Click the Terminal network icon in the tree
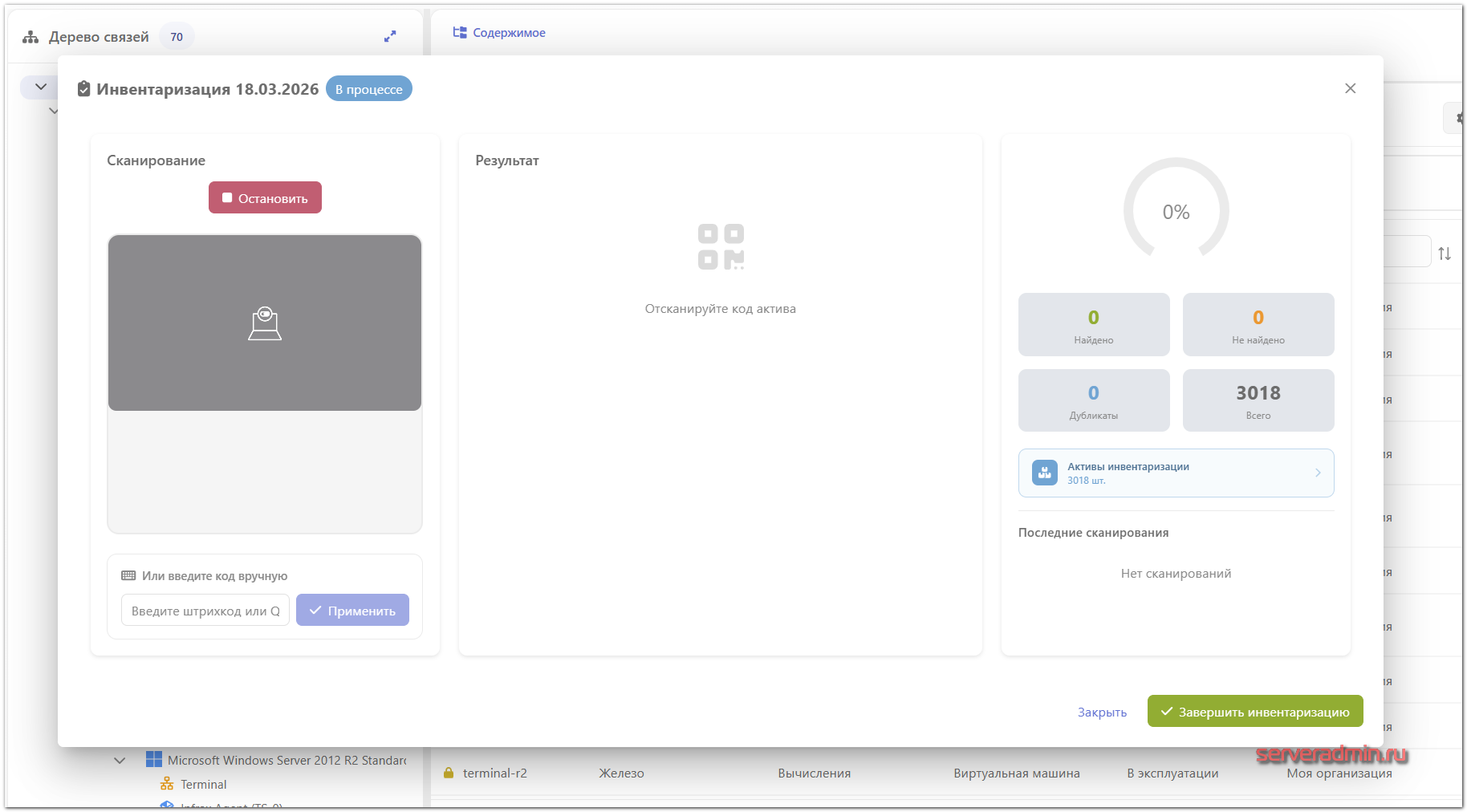This screenshot has height=812, width=1467. (167, 784)
